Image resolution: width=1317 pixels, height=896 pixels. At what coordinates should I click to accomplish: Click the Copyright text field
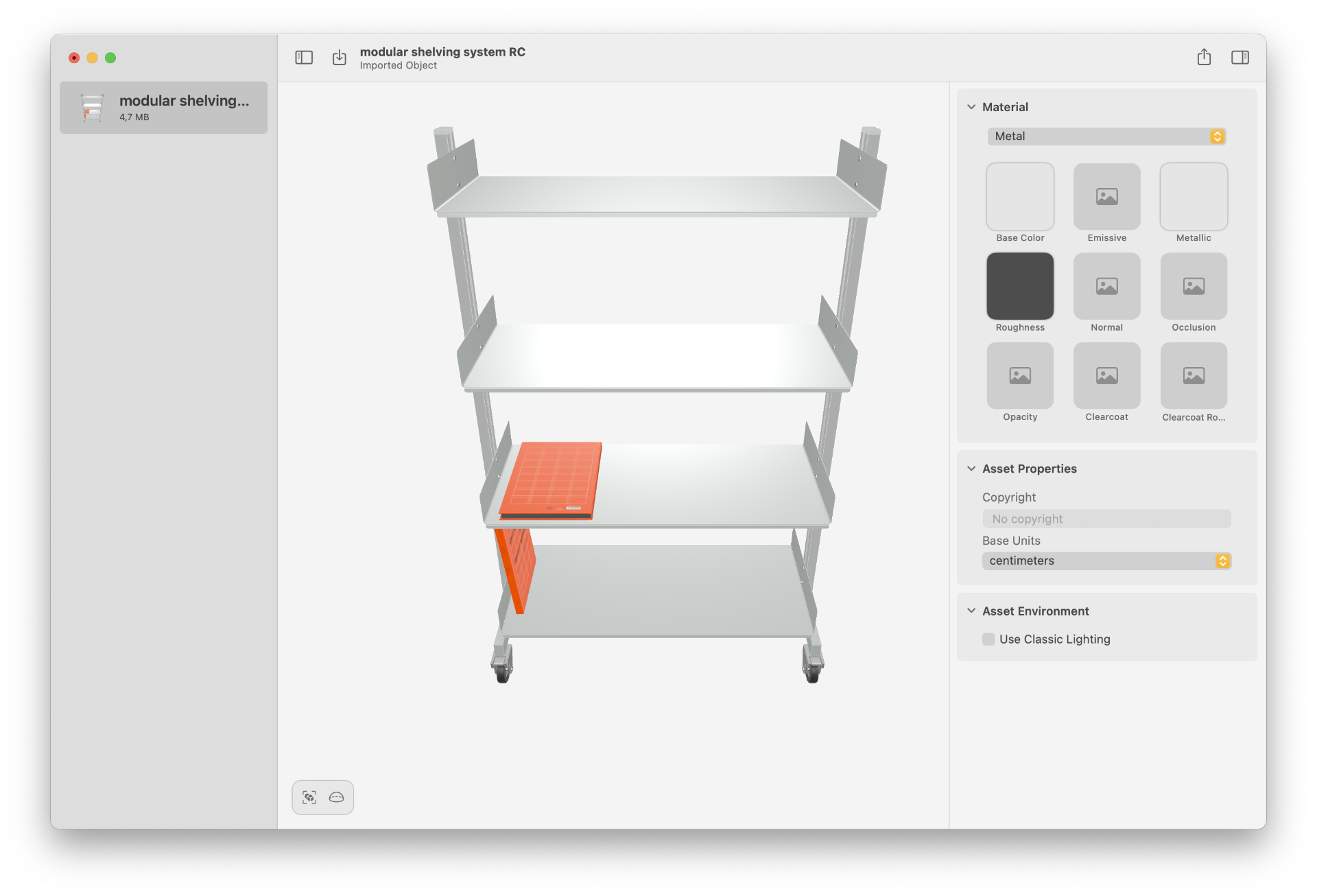1106,519
